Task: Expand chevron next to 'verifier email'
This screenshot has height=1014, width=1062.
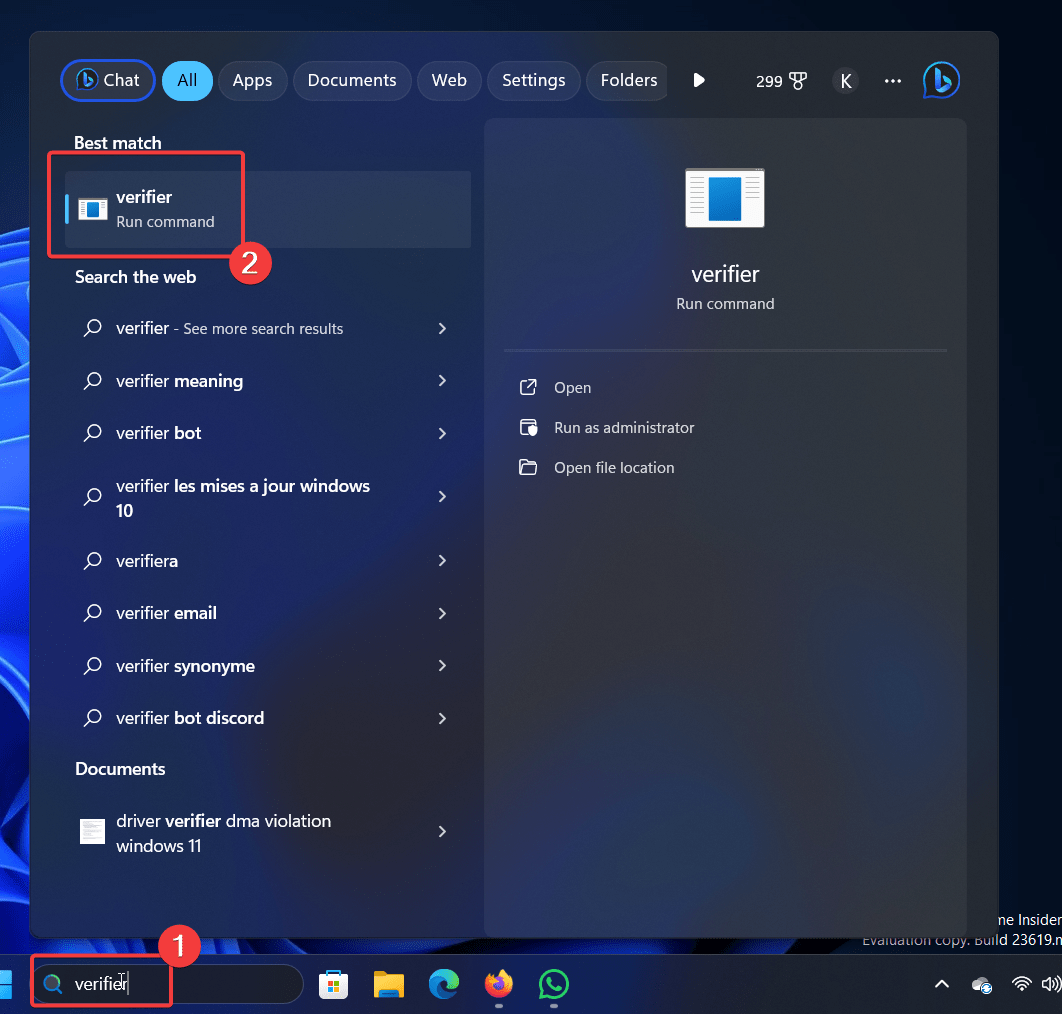Action: [442, 614]
